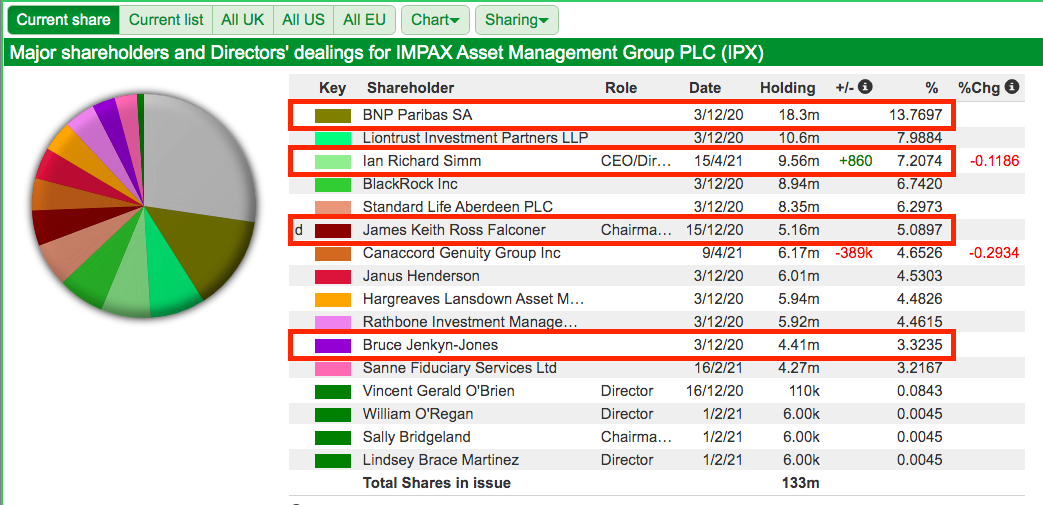
Task: Click the info icon next to +/-
Action: pos(865,86)
